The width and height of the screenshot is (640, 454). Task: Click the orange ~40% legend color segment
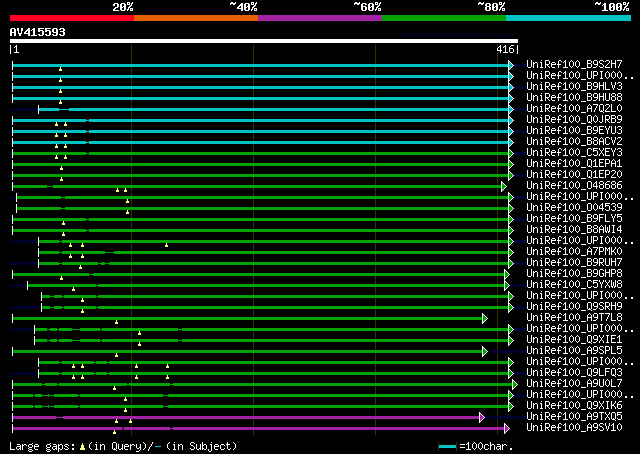(195, 17)
